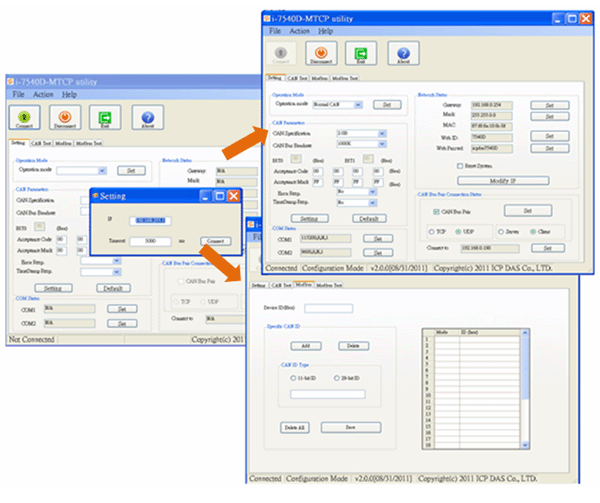Enable Reset System checkbox
600x503 pixels.
pyautogui.click(x=460, y=166)
